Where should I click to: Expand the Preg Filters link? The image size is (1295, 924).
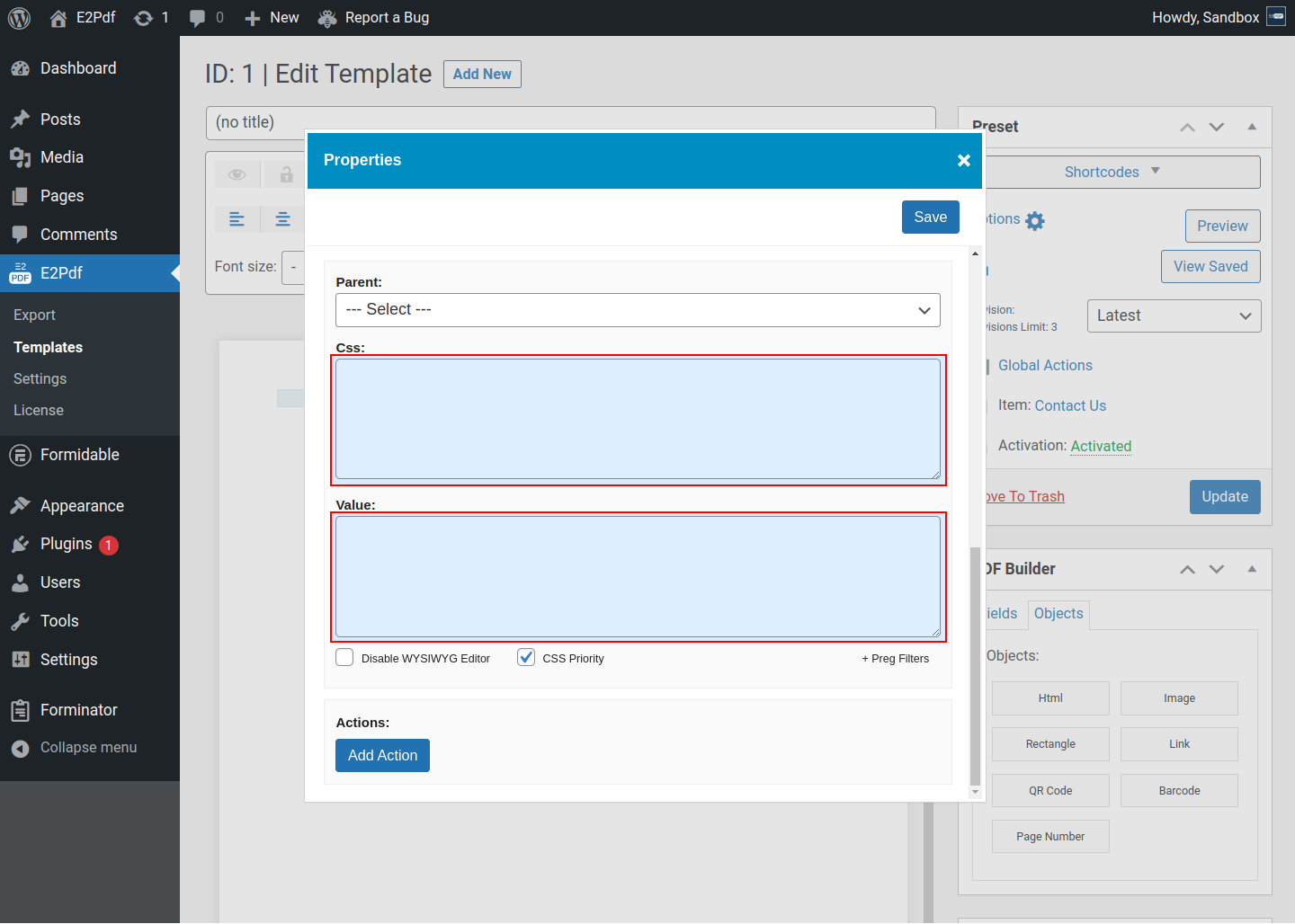(895, 659)
